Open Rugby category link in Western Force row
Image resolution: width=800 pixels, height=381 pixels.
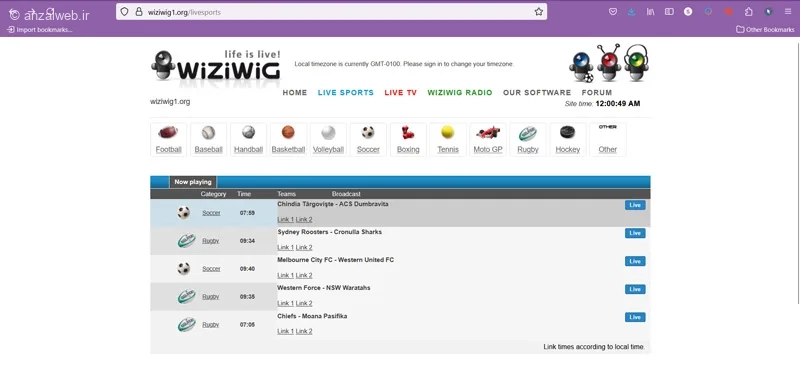(x=210, y=297)
